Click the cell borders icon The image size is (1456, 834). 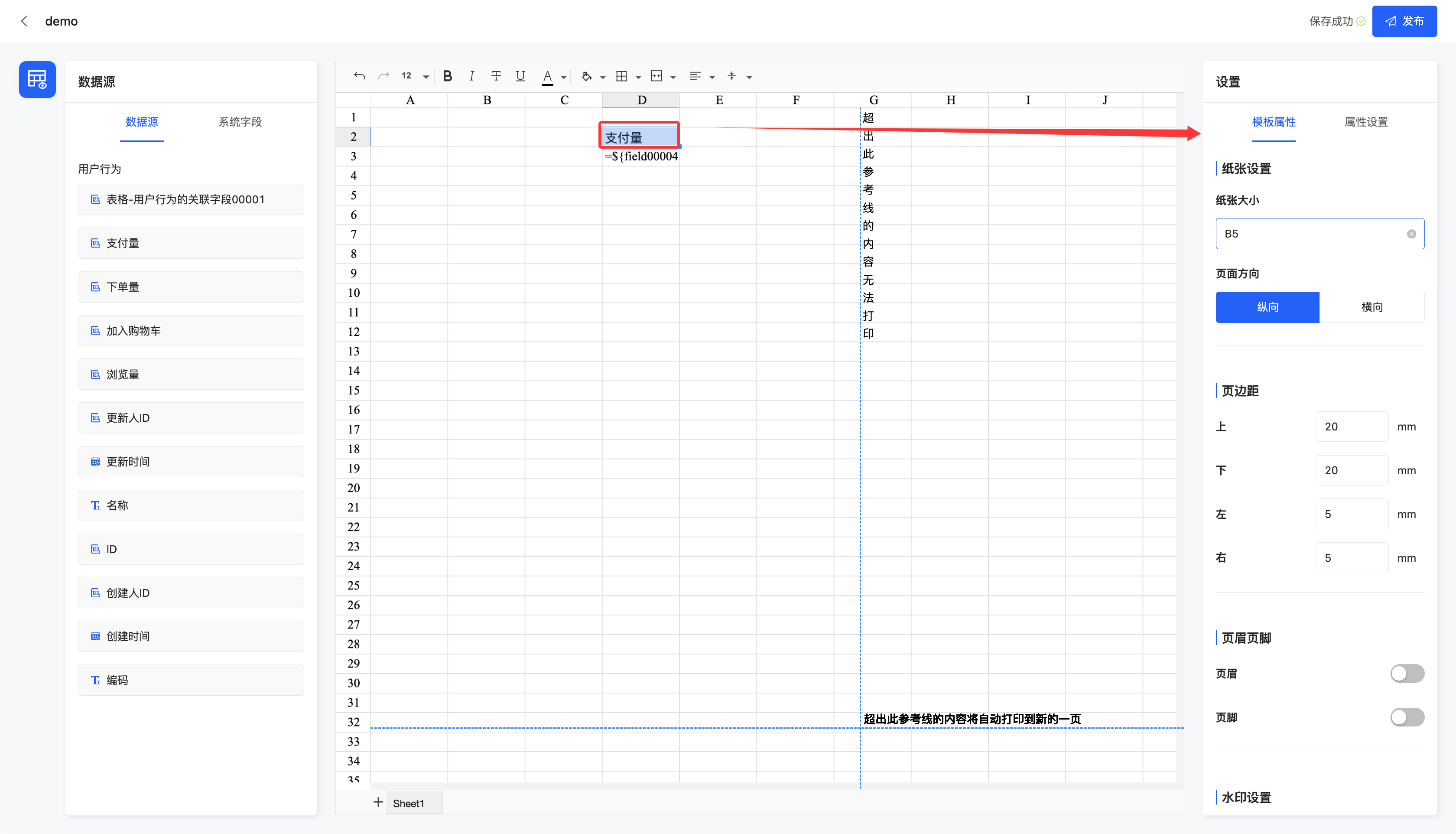point(621,76)
